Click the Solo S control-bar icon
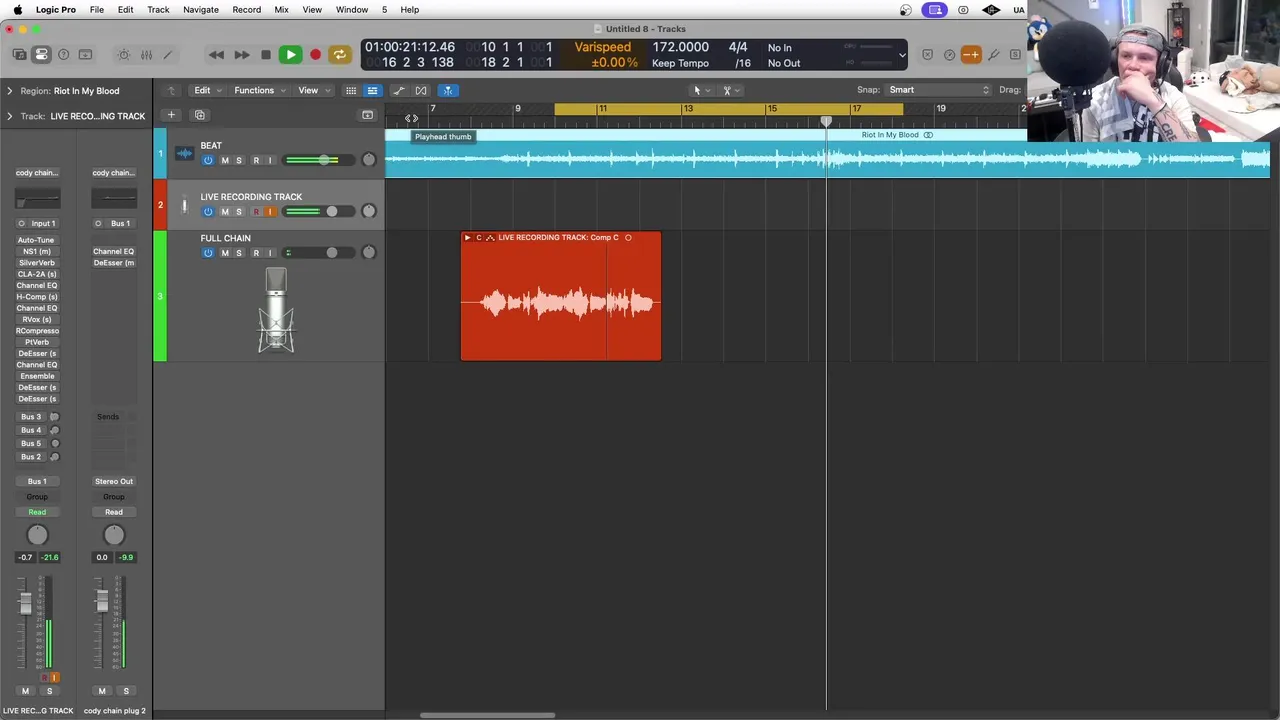This screenshot has width=1280, height=720. pyautogui.click(x=1015, y=54)
